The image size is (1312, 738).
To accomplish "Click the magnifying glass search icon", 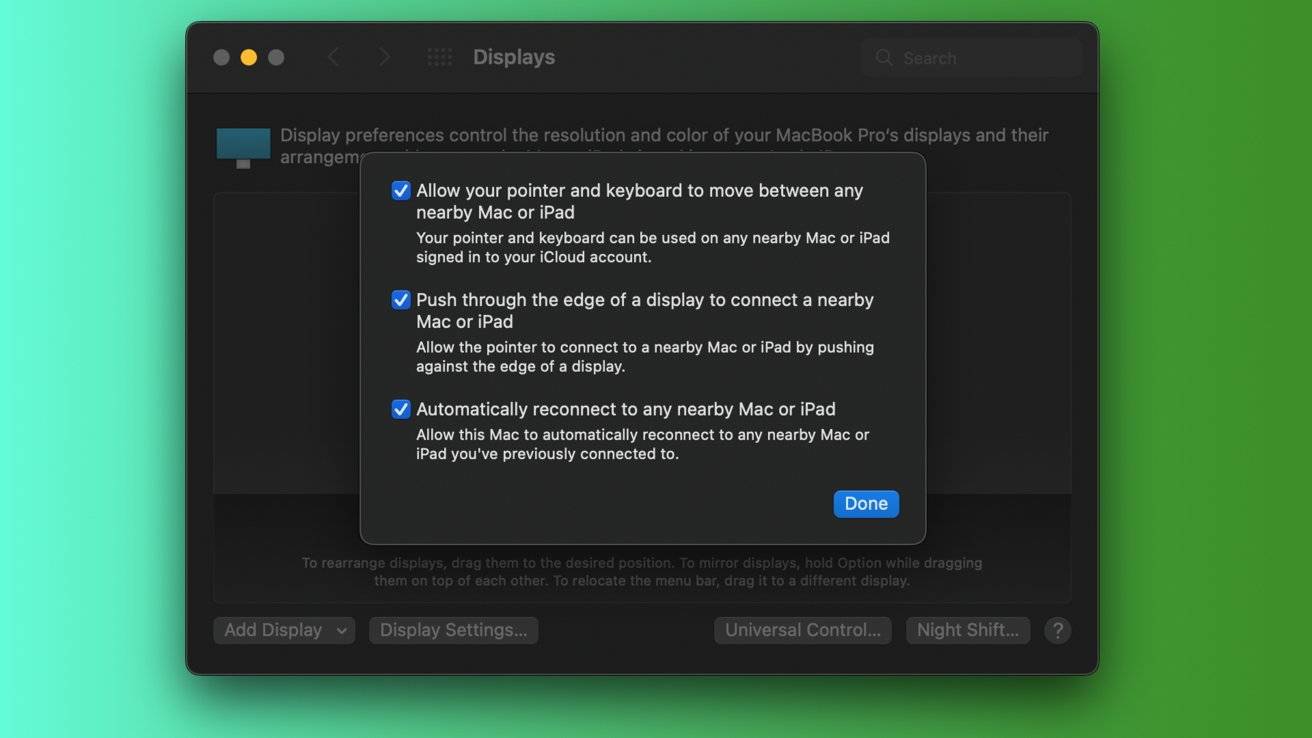I will 884,58.
